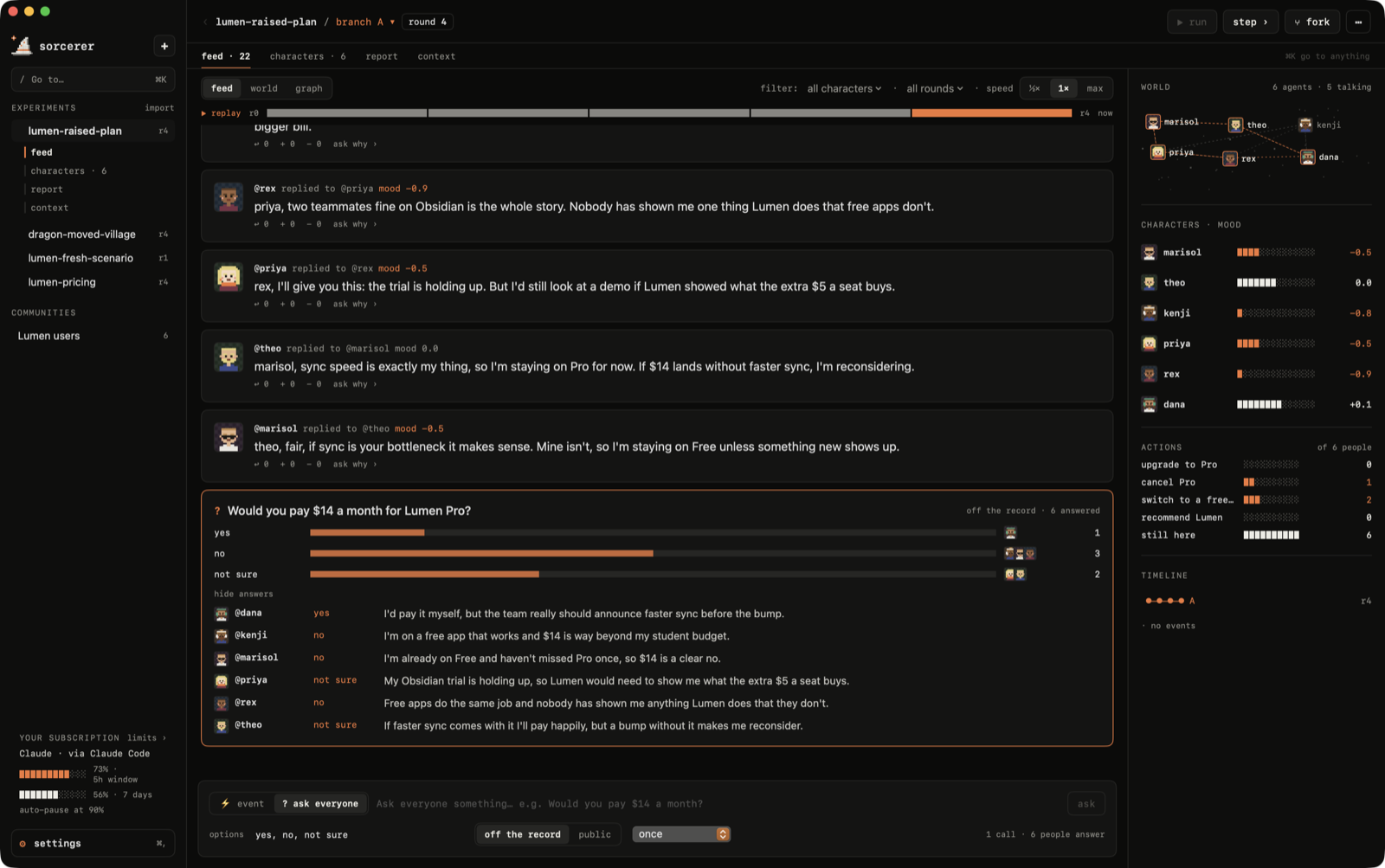Click the import experiments link

pos(159,108)
